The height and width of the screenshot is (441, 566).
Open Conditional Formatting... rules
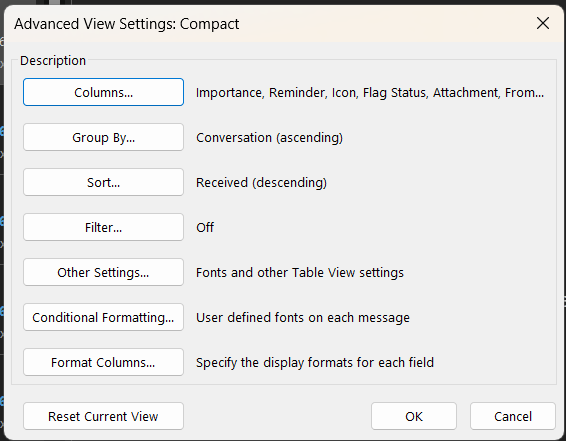point(103,317)
